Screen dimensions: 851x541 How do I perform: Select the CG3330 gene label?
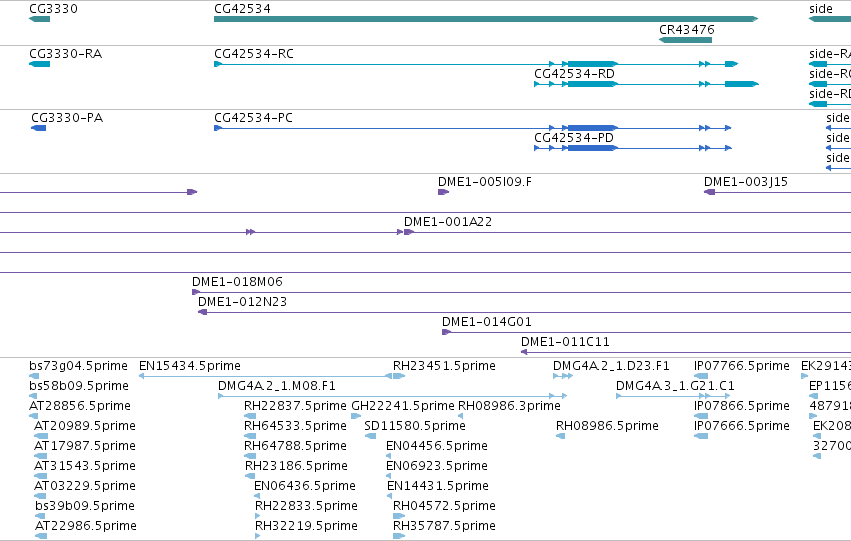pos(53,9)
